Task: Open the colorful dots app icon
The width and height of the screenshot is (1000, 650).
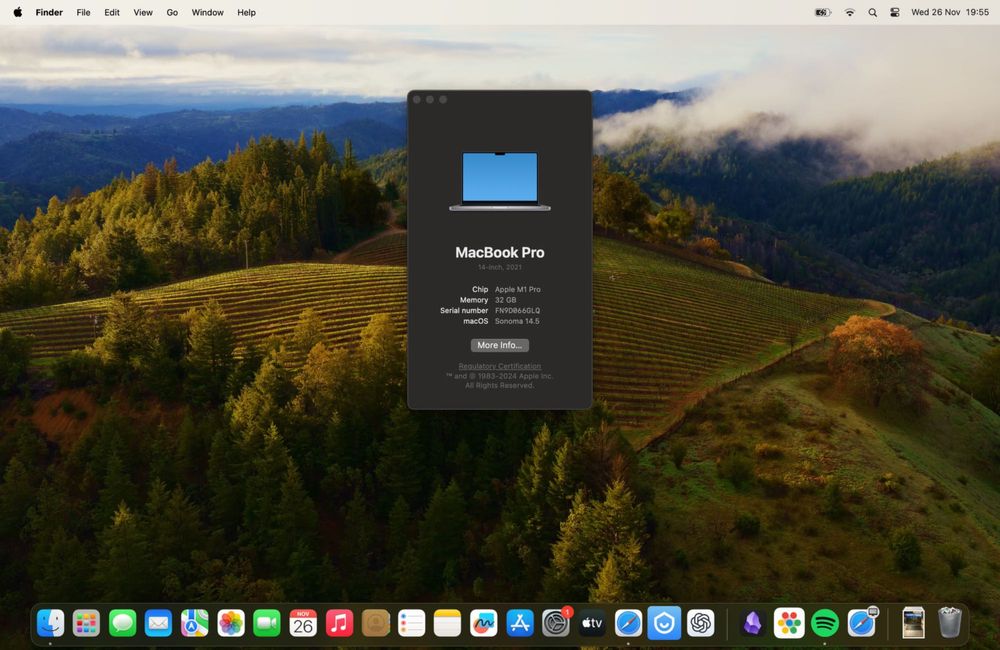Action: click(789, 623)
